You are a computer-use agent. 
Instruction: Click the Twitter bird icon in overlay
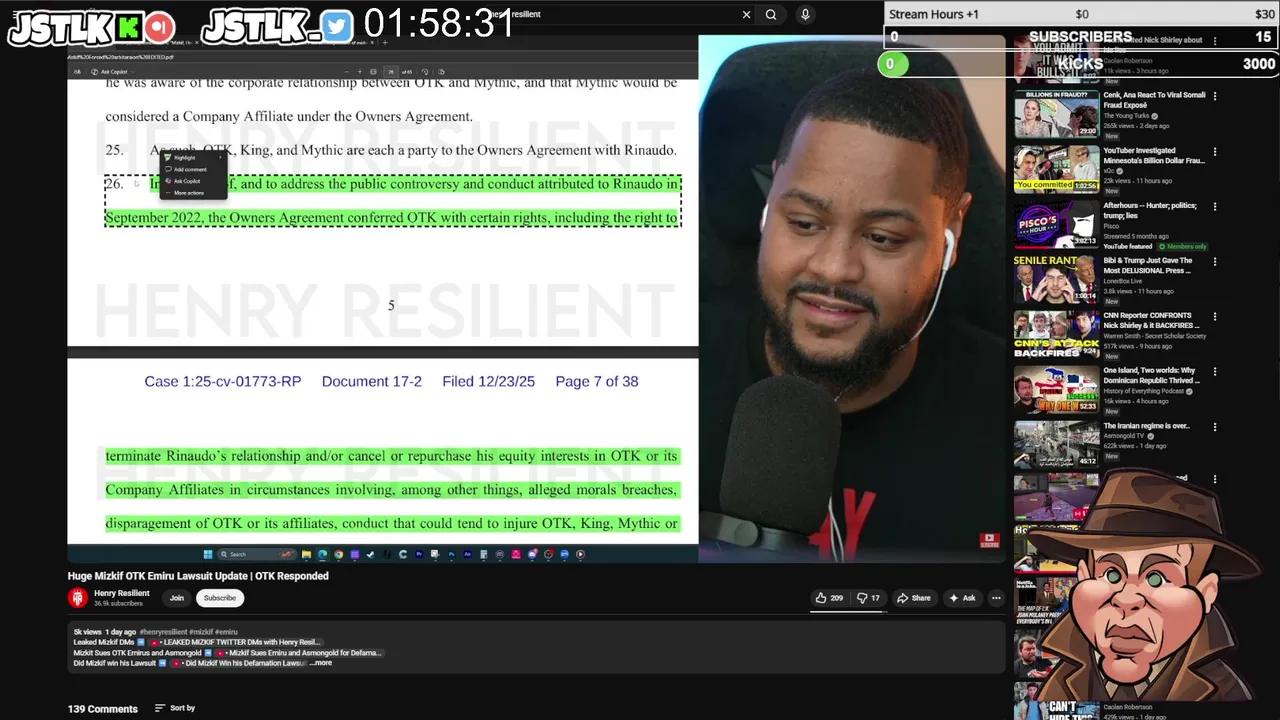337,27
